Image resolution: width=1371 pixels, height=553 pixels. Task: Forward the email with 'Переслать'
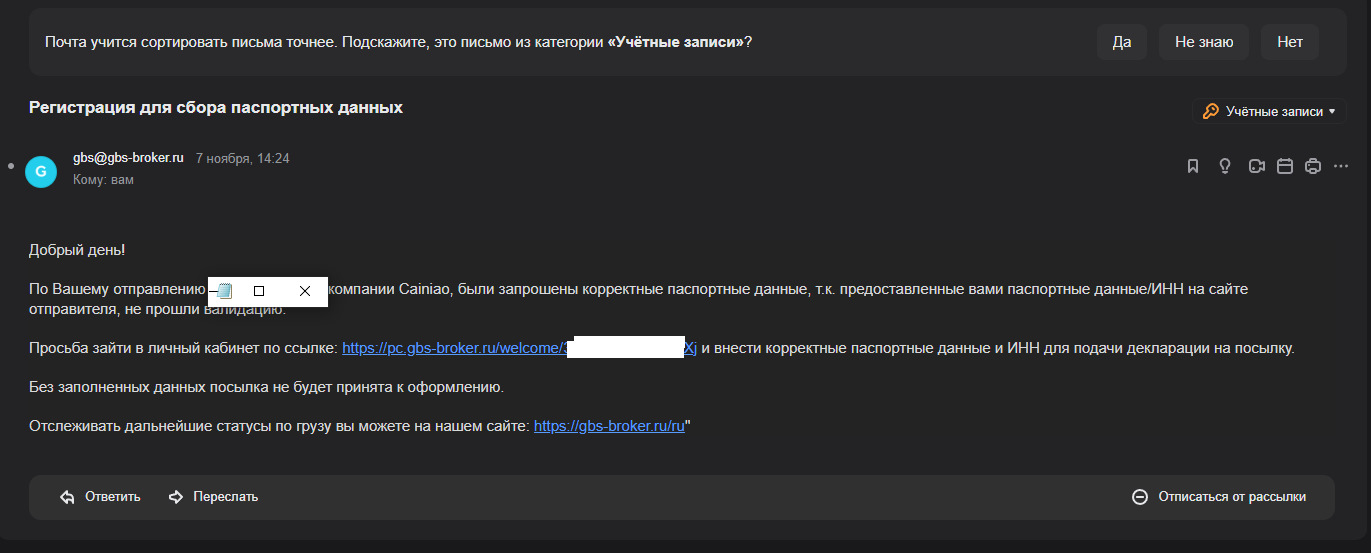click(213, 497)
